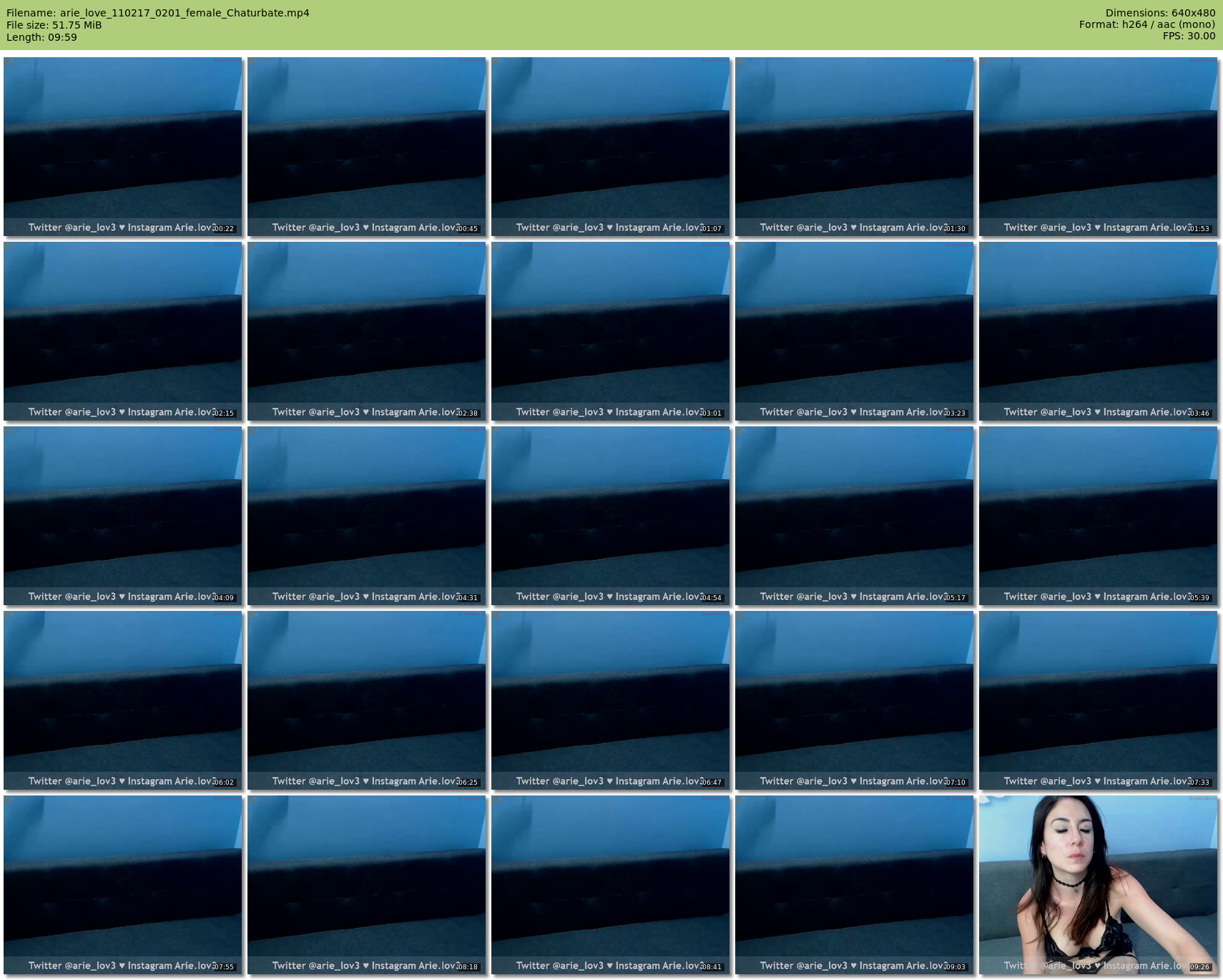Select the thumbnail at 03:46
The width and height of the screenshot is (1223, 980).
click(1098, 331)
